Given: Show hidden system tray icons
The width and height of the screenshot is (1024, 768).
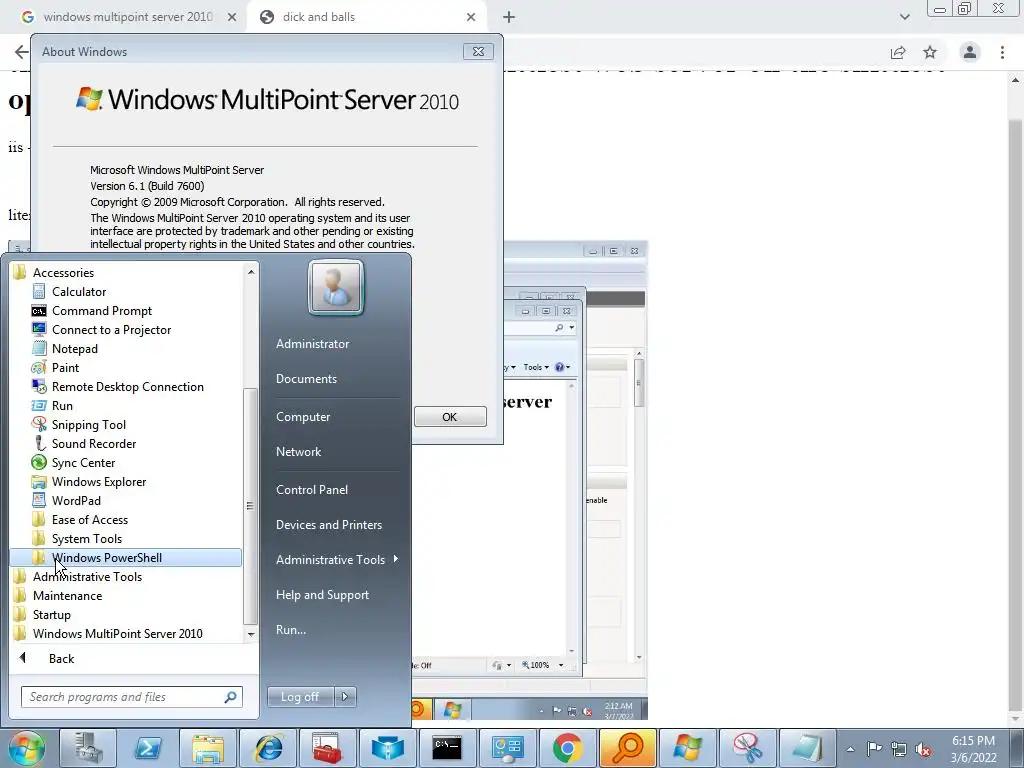Looking at the screenshot, I should pyautogui.click(x=850, y=749).
